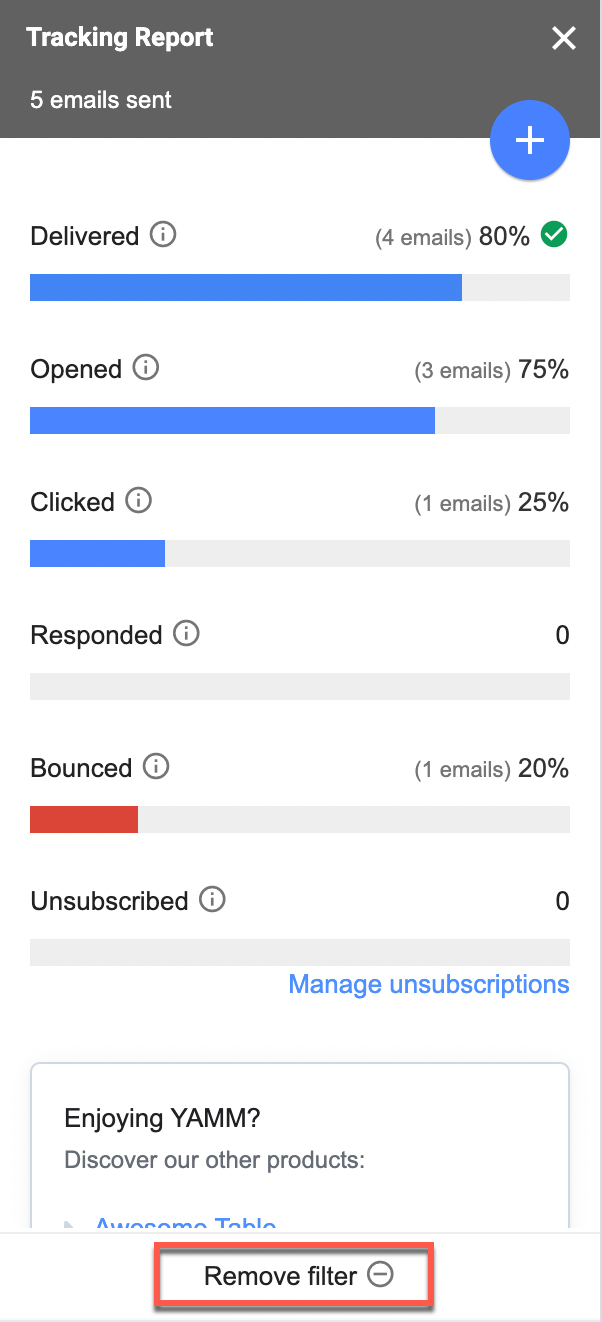
Task: Open the blue plus action button
Action: tap(529, 140)
